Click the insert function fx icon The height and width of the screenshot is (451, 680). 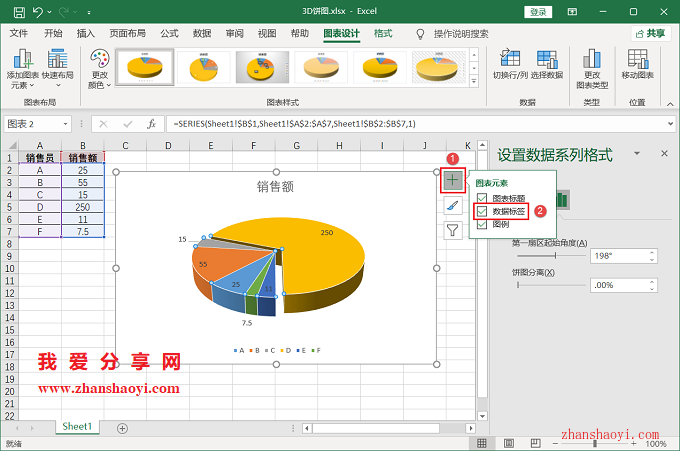[151, 124]
